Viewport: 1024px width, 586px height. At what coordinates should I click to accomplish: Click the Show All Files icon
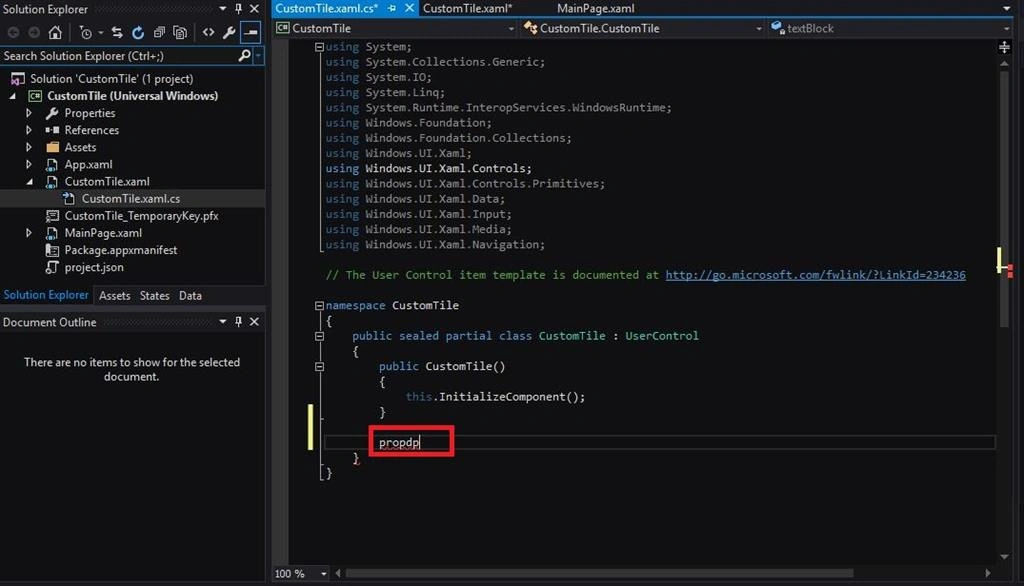pyautogui.click(x=180, y=32)
